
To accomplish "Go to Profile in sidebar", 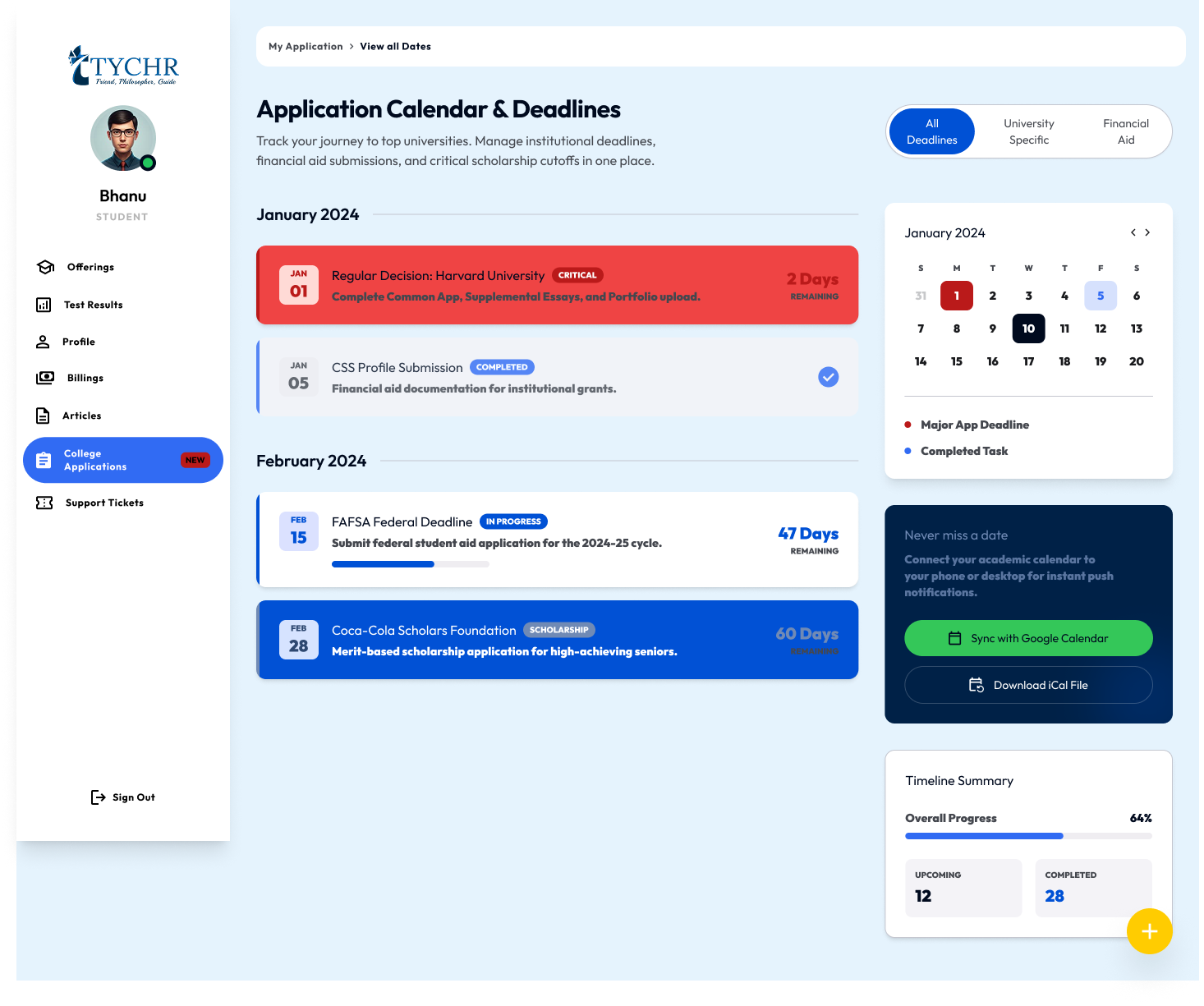I will (x=123, y=342).
